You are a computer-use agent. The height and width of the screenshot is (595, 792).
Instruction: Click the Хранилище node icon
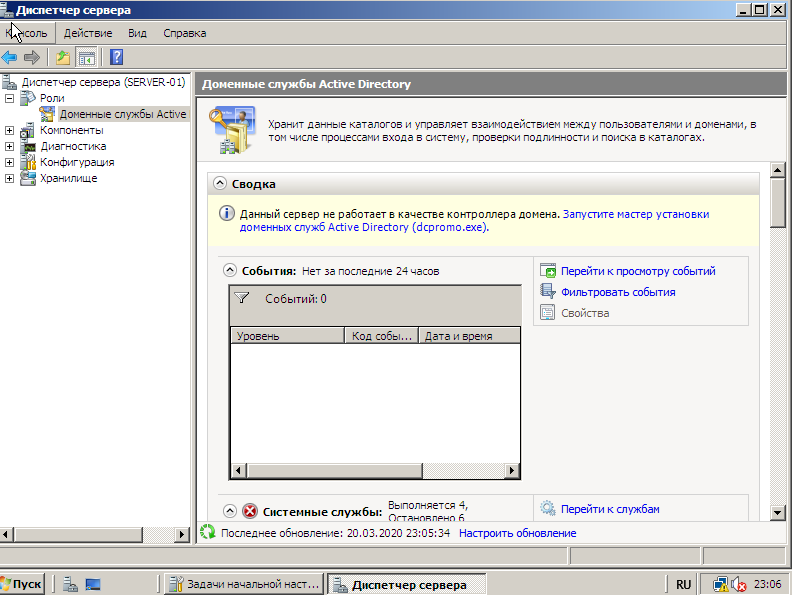[x=28, y=178]
